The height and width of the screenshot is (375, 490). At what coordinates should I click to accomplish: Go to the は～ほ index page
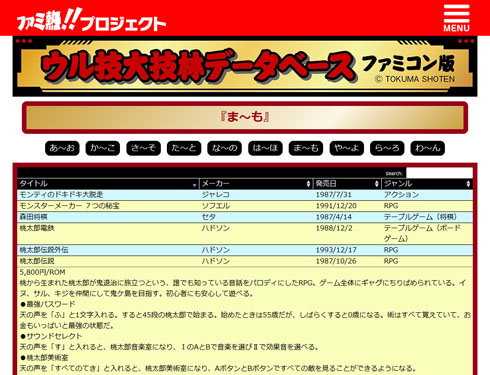coord(265,148)
